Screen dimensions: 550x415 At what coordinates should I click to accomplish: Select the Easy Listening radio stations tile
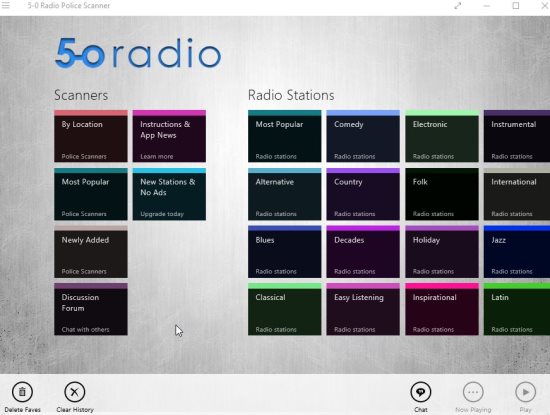pyautogui.click(x=363, y=309)
